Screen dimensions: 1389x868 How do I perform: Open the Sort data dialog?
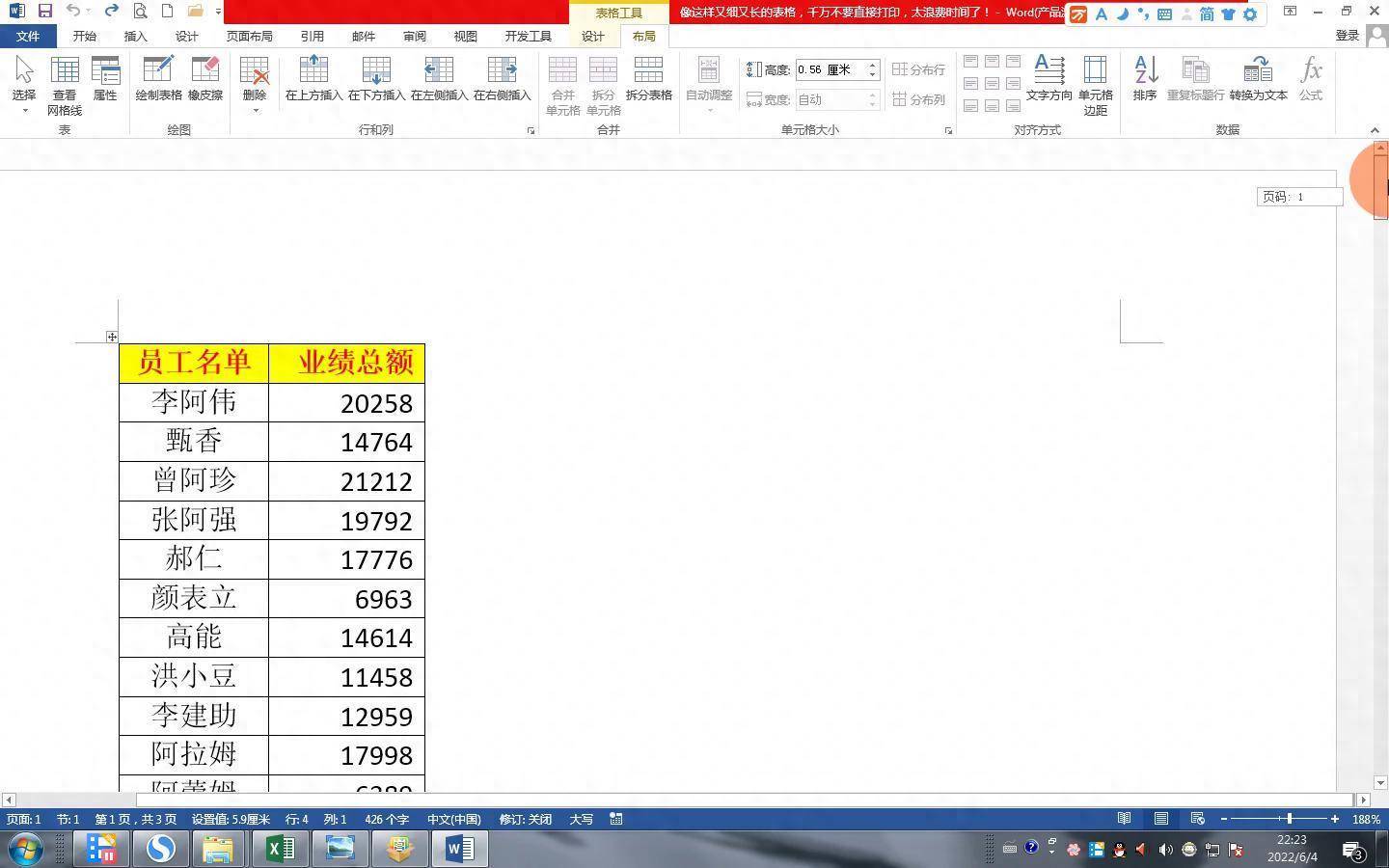coord(1145,77)
